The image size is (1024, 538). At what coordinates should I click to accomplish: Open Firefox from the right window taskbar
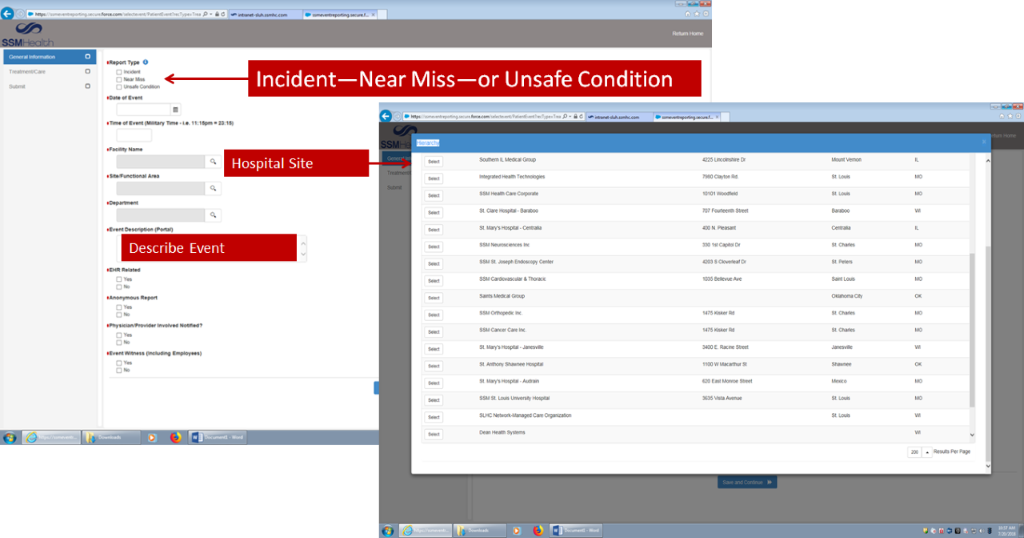538,531
